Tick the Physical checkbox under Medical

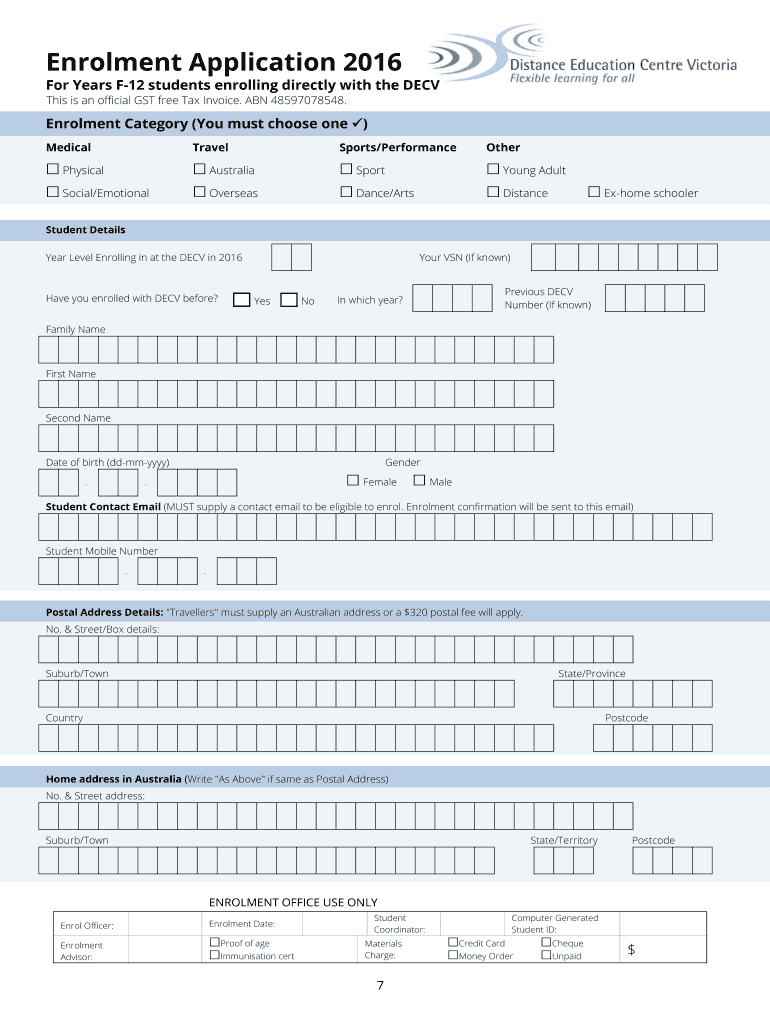(53, 170)
